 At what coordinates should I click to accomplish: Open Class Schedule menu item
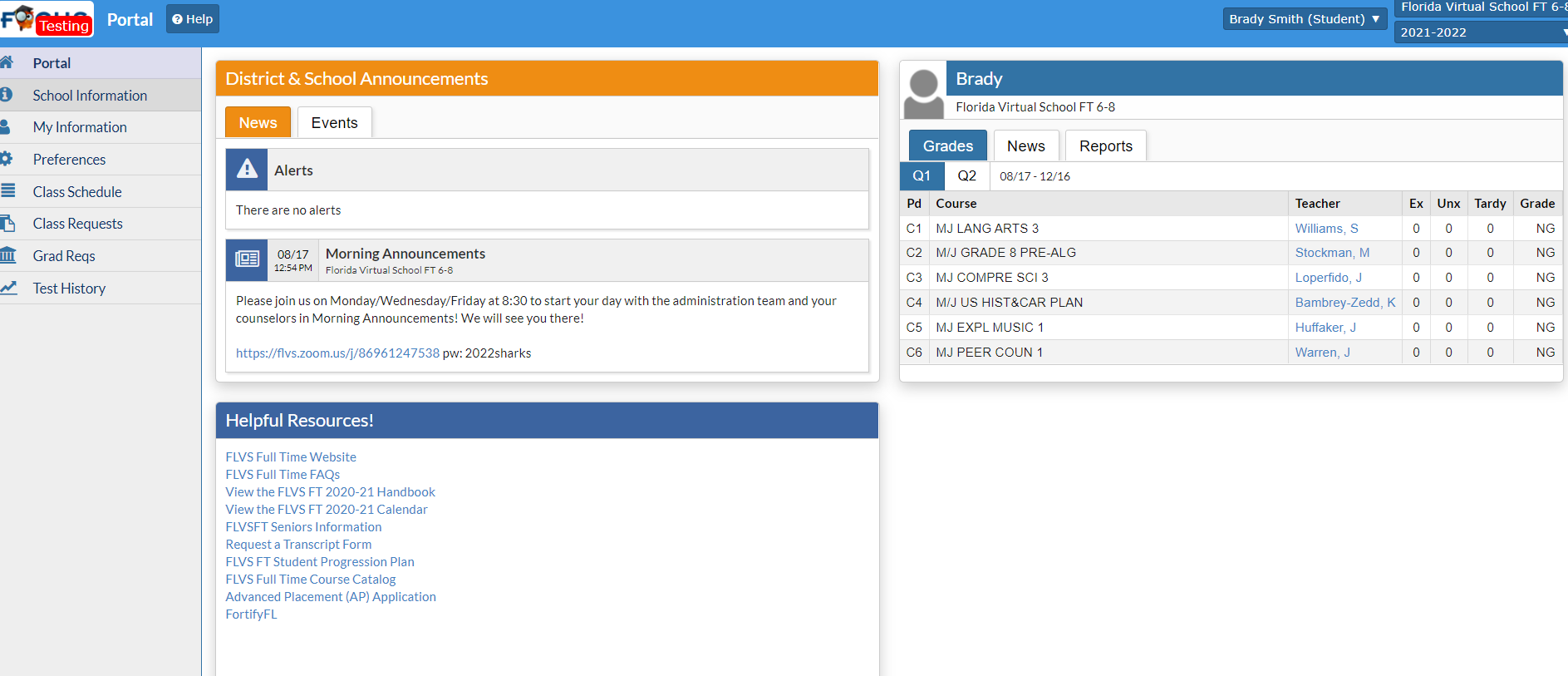(77, 192)
